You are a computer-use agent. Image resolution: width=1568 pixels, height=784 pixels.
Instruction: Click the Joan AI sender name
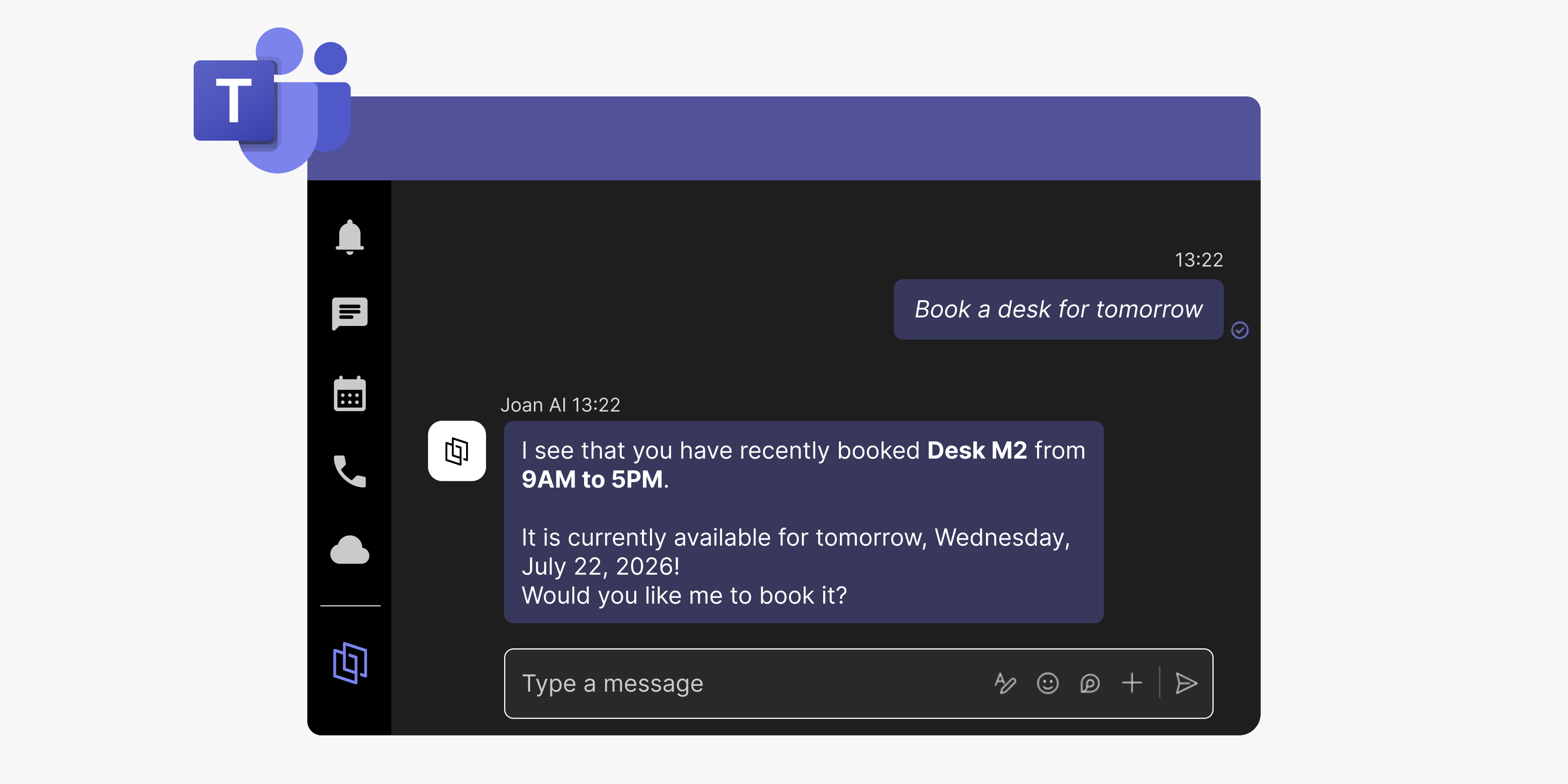[533, 405]
